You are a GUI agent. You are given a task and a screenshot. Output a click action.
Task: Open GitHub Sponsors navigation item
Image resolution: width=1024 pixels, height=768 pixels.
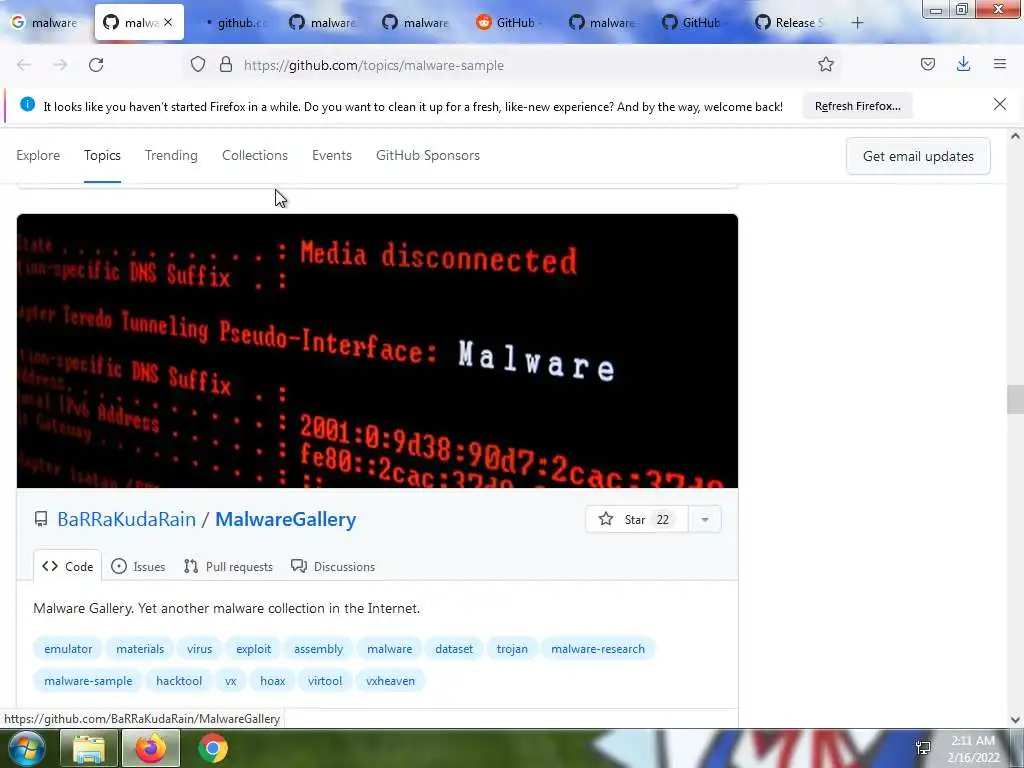pyautogui.click(x=428, y=155)
